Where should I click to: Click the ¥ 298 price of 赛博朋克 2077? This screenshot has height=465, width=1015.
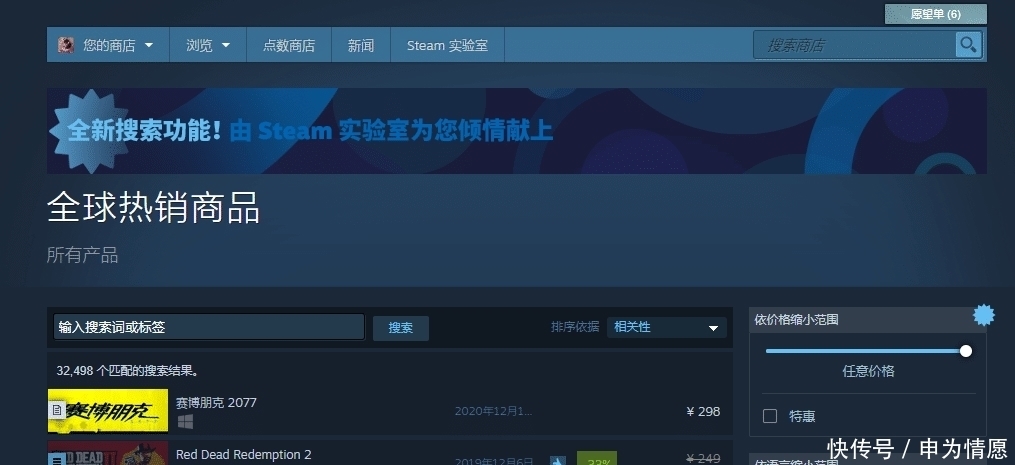tap(703, 411)
